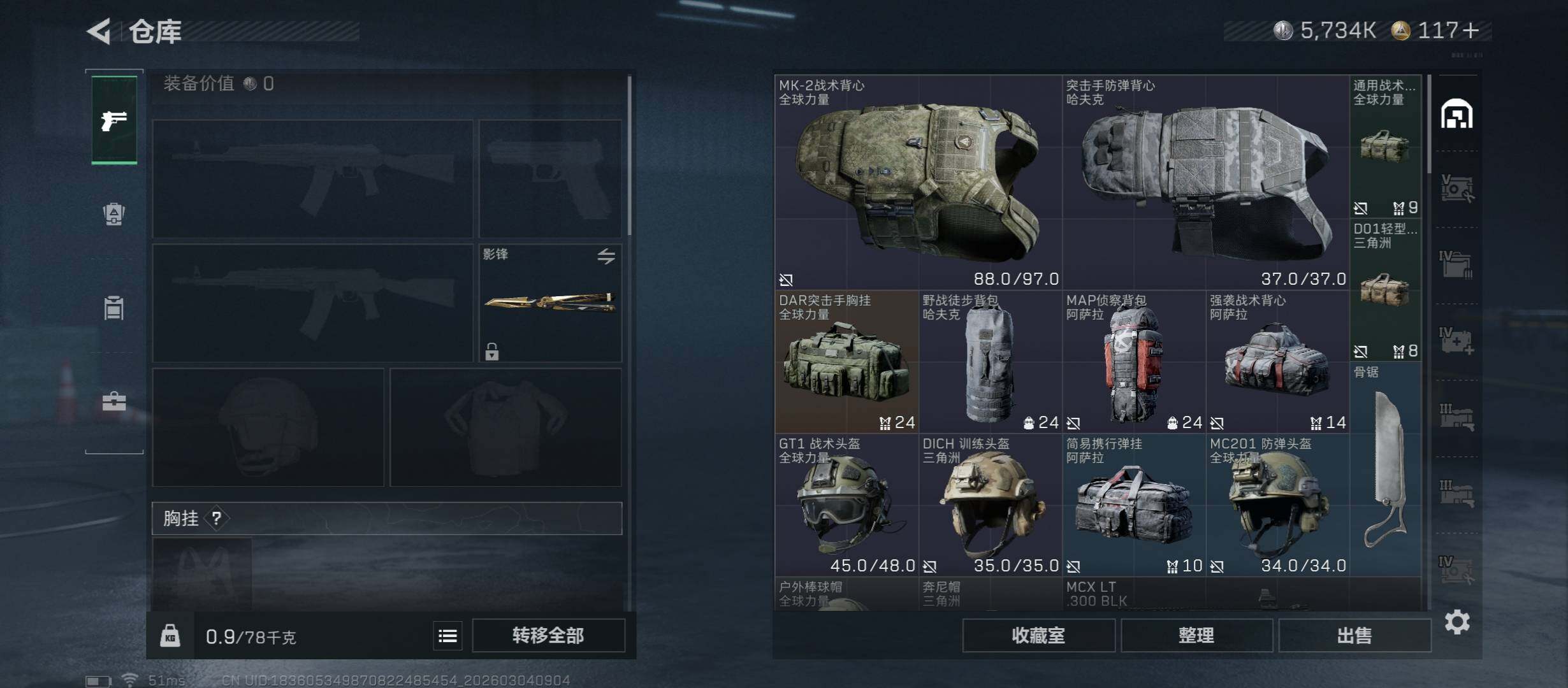Click the weight lock KG icon
This screenshot has width=1568, height=688.
tap(170, 636)
